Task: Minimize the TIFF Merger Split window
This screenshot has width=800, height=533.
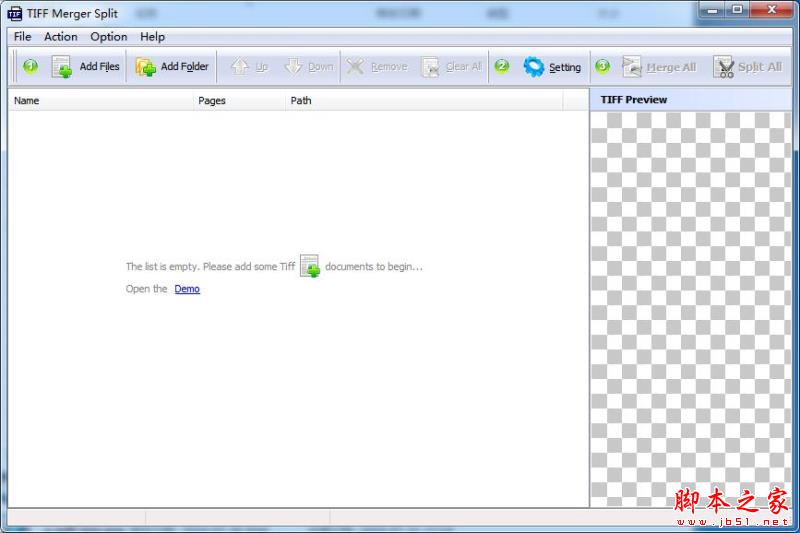Action: click(x=712, y=10)
